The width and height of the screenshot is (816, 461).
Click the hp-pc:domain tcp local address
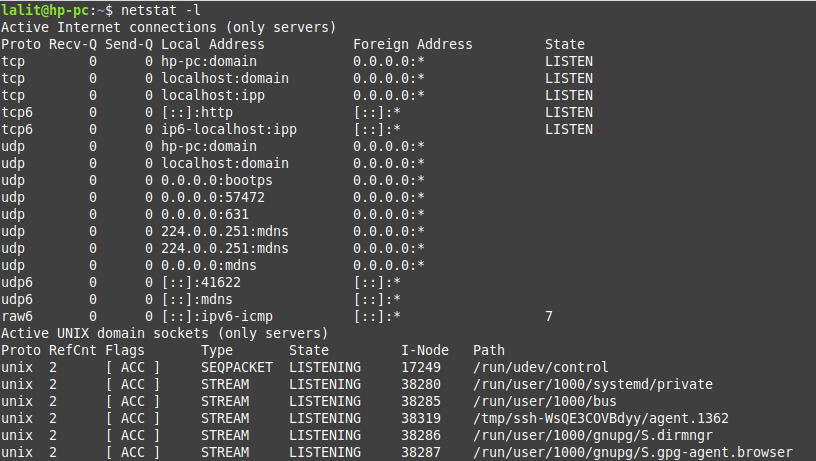click(x=209, y=61)
